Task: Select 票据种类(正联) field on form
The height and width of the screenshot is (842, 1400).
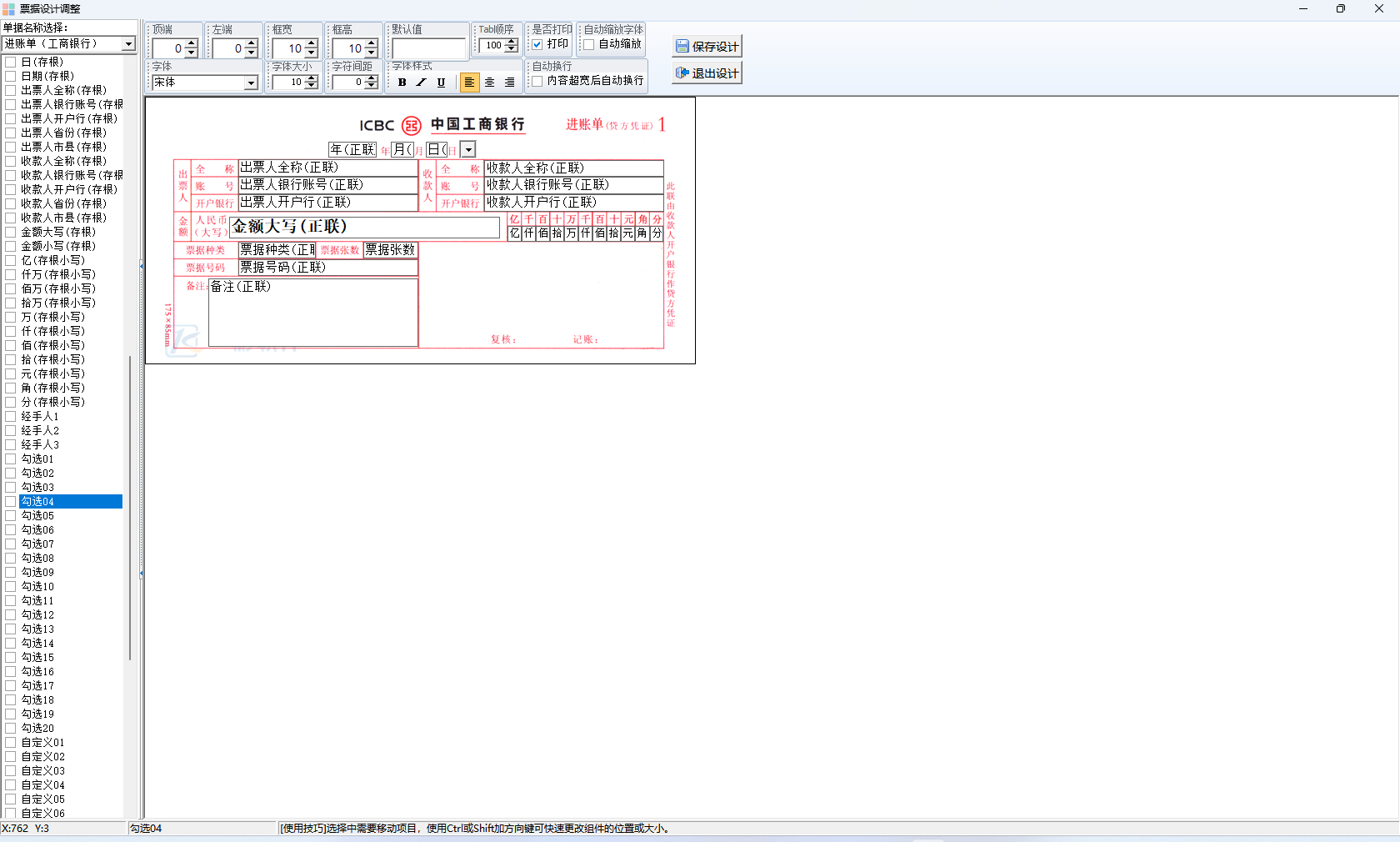Action: 277,249
